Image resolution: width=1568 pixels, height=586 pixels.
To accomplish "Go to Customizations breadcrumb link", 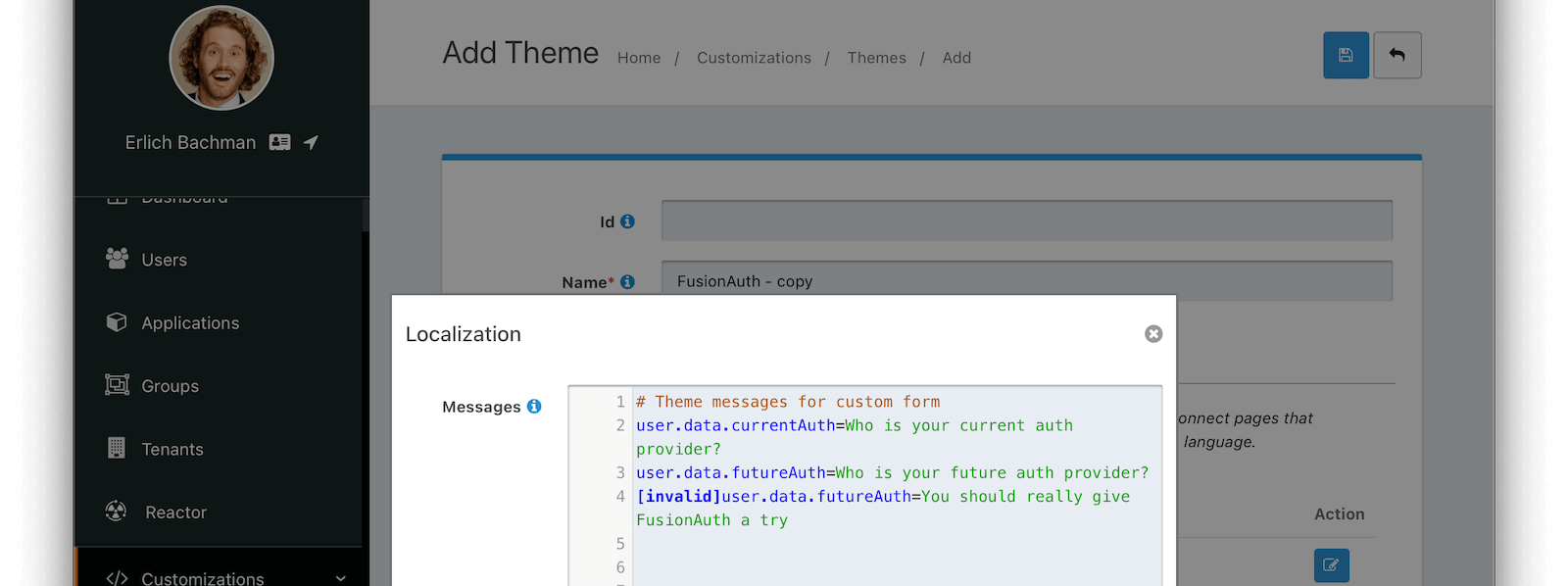I will 754,58.
